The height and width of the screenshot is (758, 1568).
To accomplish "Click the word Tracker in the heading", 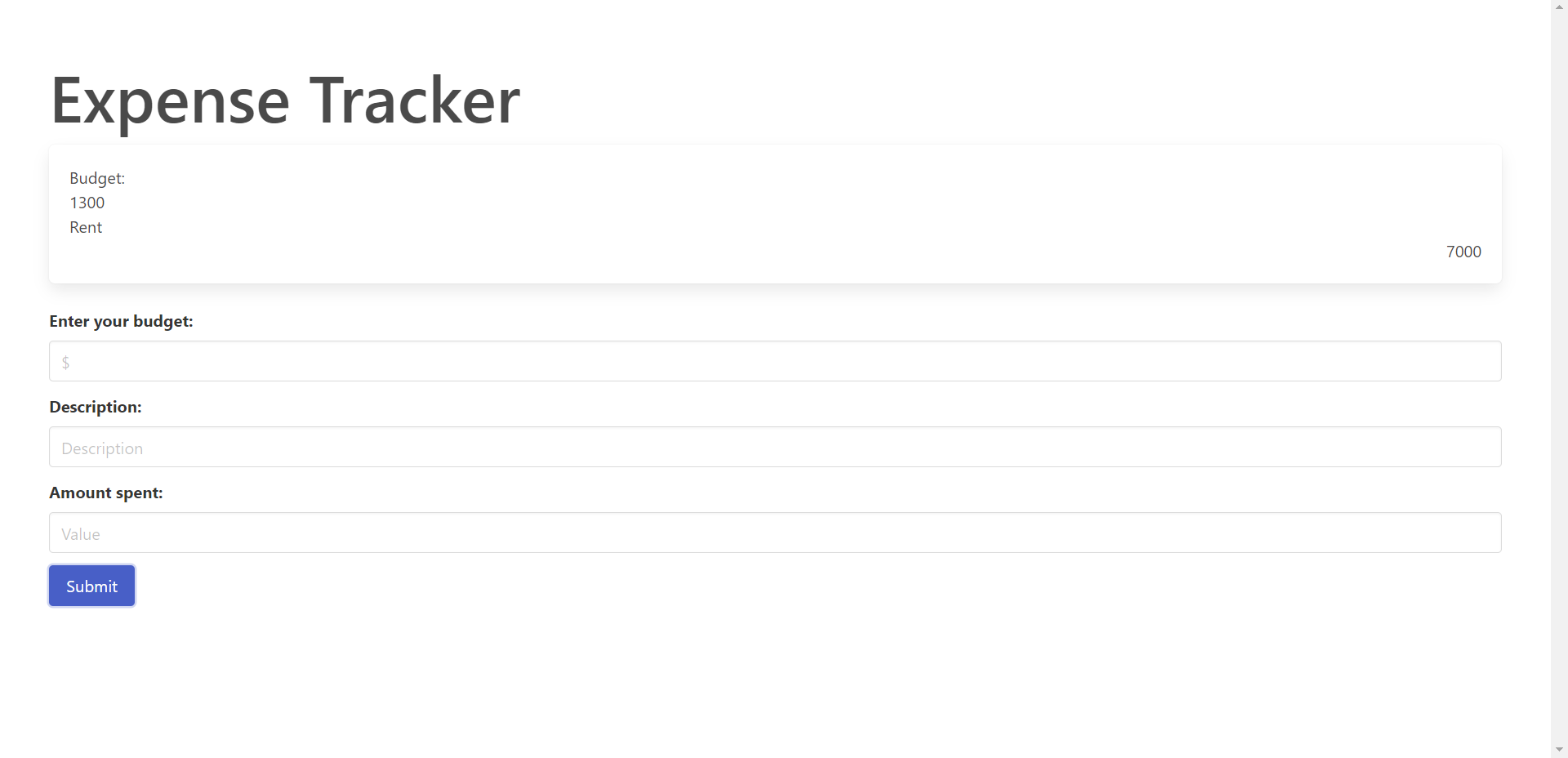I will (415, 100).
